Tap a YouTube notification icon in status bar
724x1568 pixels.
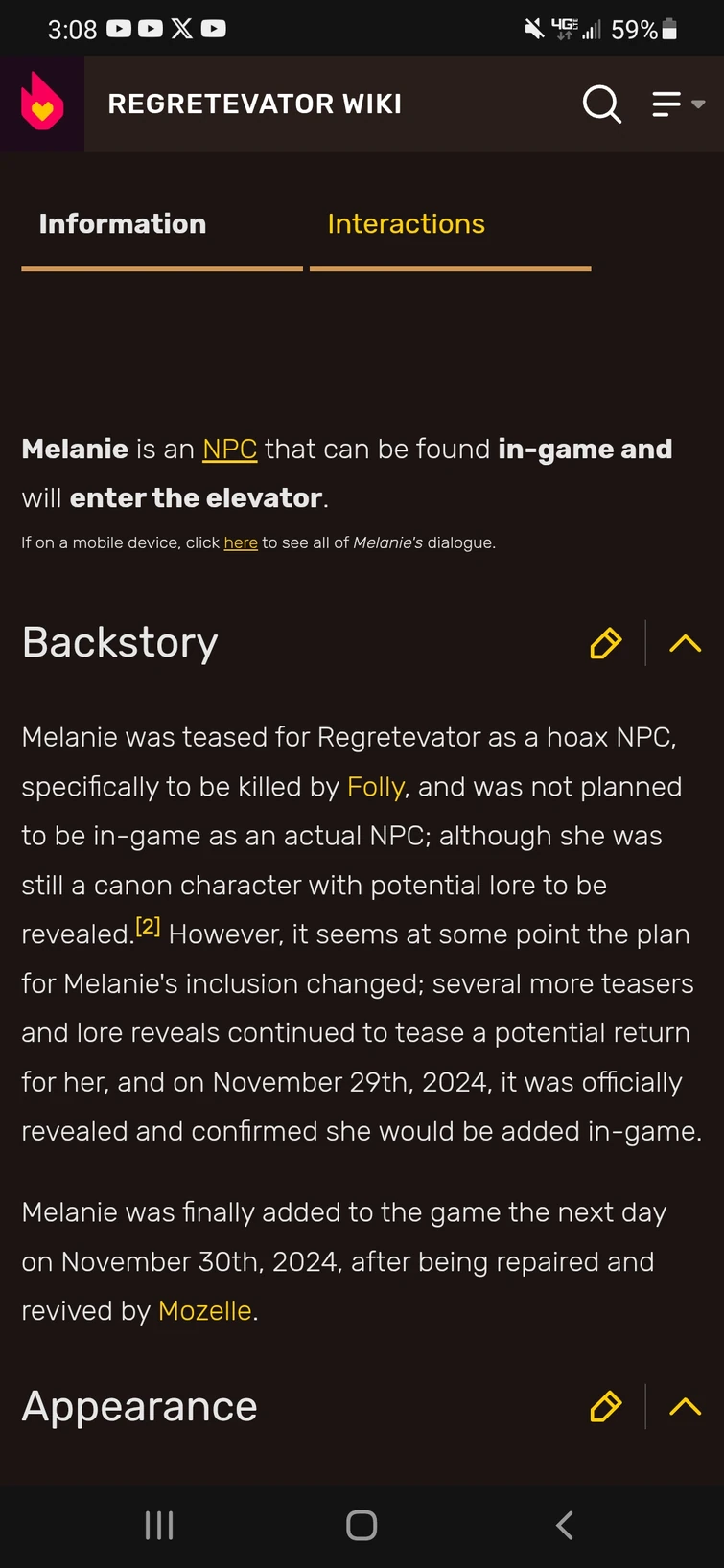point(119,29)
